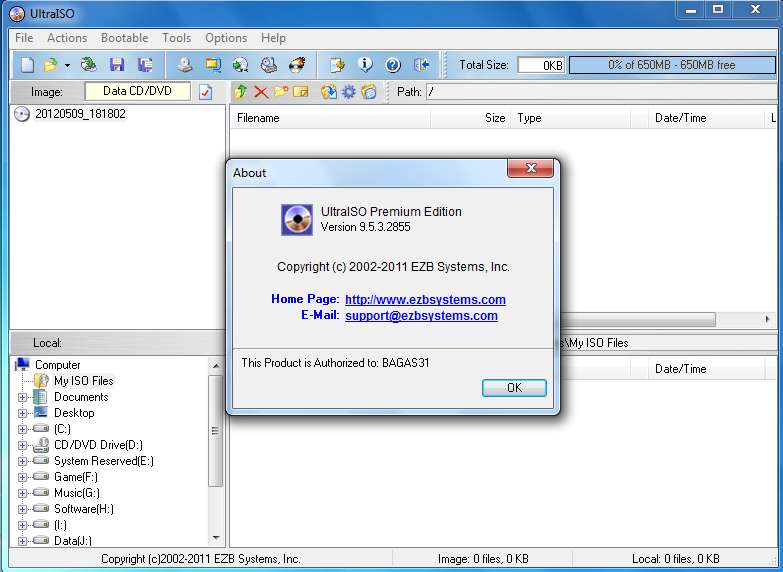
Task: Click the blue question mark Help icon
Action: 393,65
